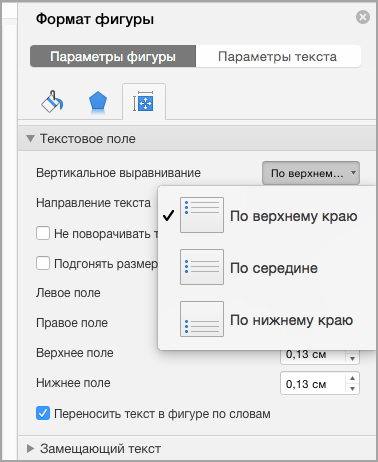Open the Вертикальное выравнивание dropdown
The height and width of the screenshot is (462, 378).
click(311, 173)
